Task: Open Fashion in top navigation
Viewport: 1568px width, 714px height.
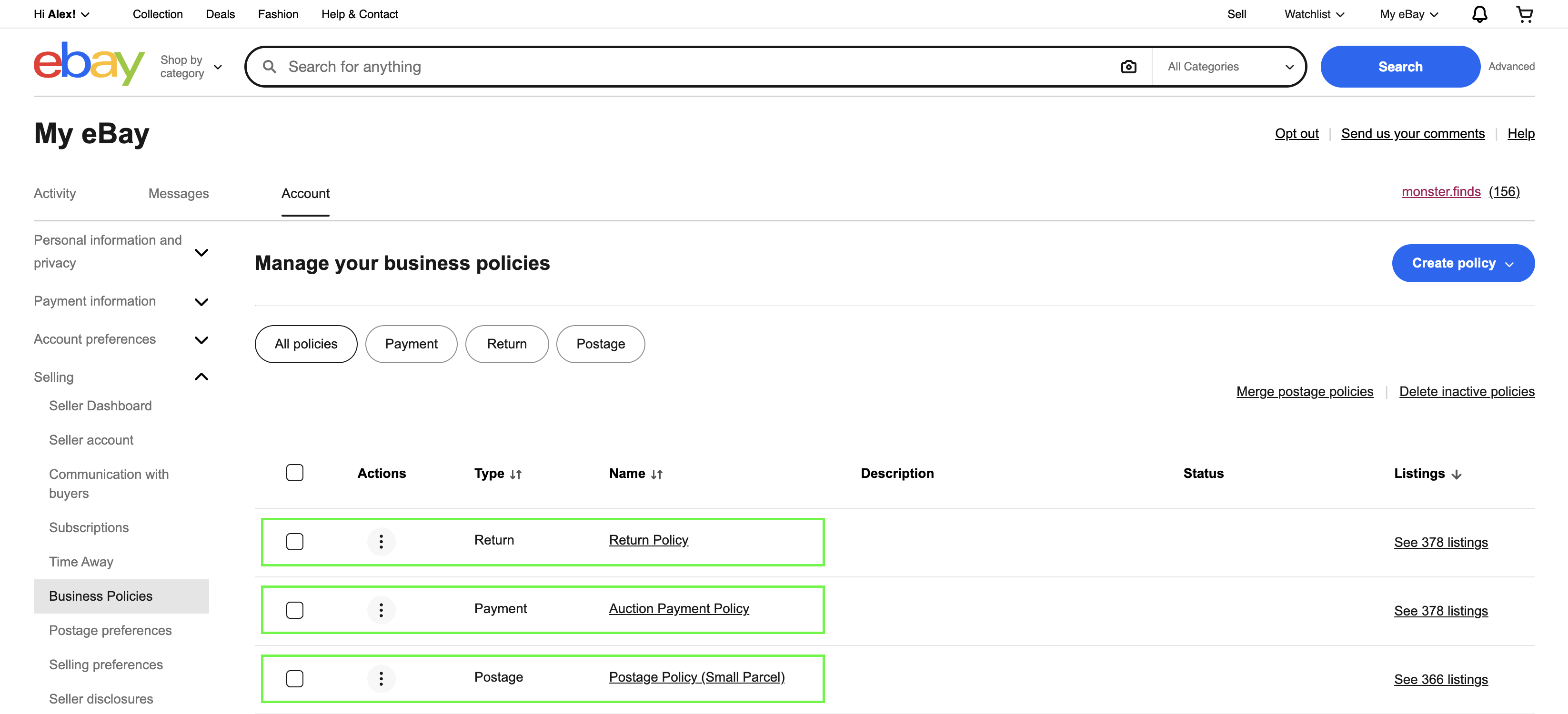Action: (x=278, y=14)
